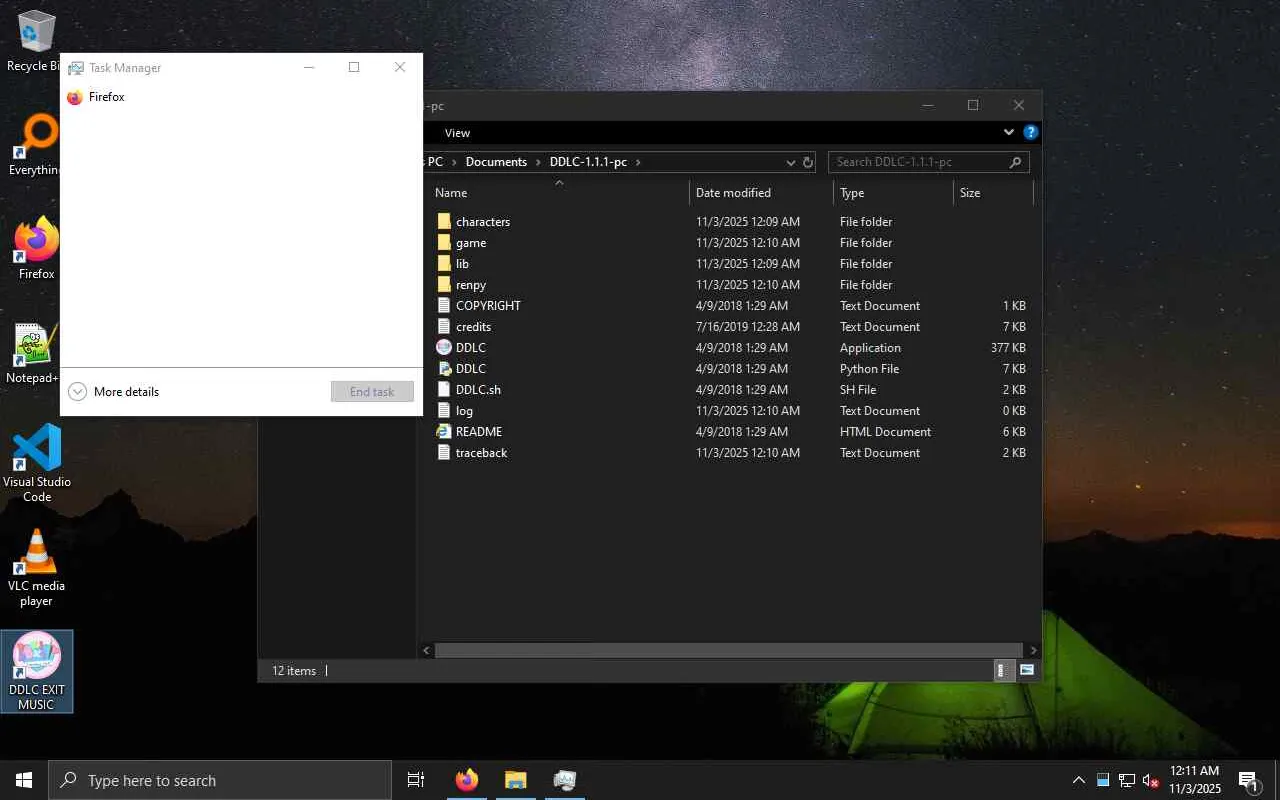Image resolution: width=1280 pixels, height=800 pixels.
Task: Select the DDLC.sh file name
Action: [x=478, y=390]
